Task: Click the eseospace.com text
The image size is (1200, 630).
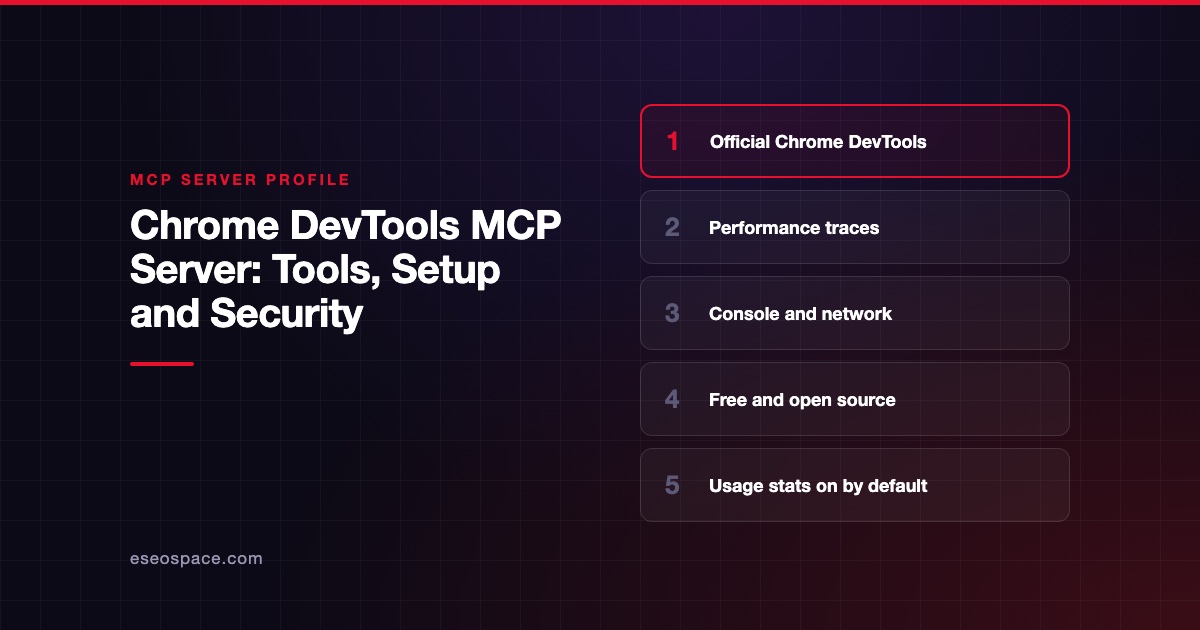Action: 196,559
